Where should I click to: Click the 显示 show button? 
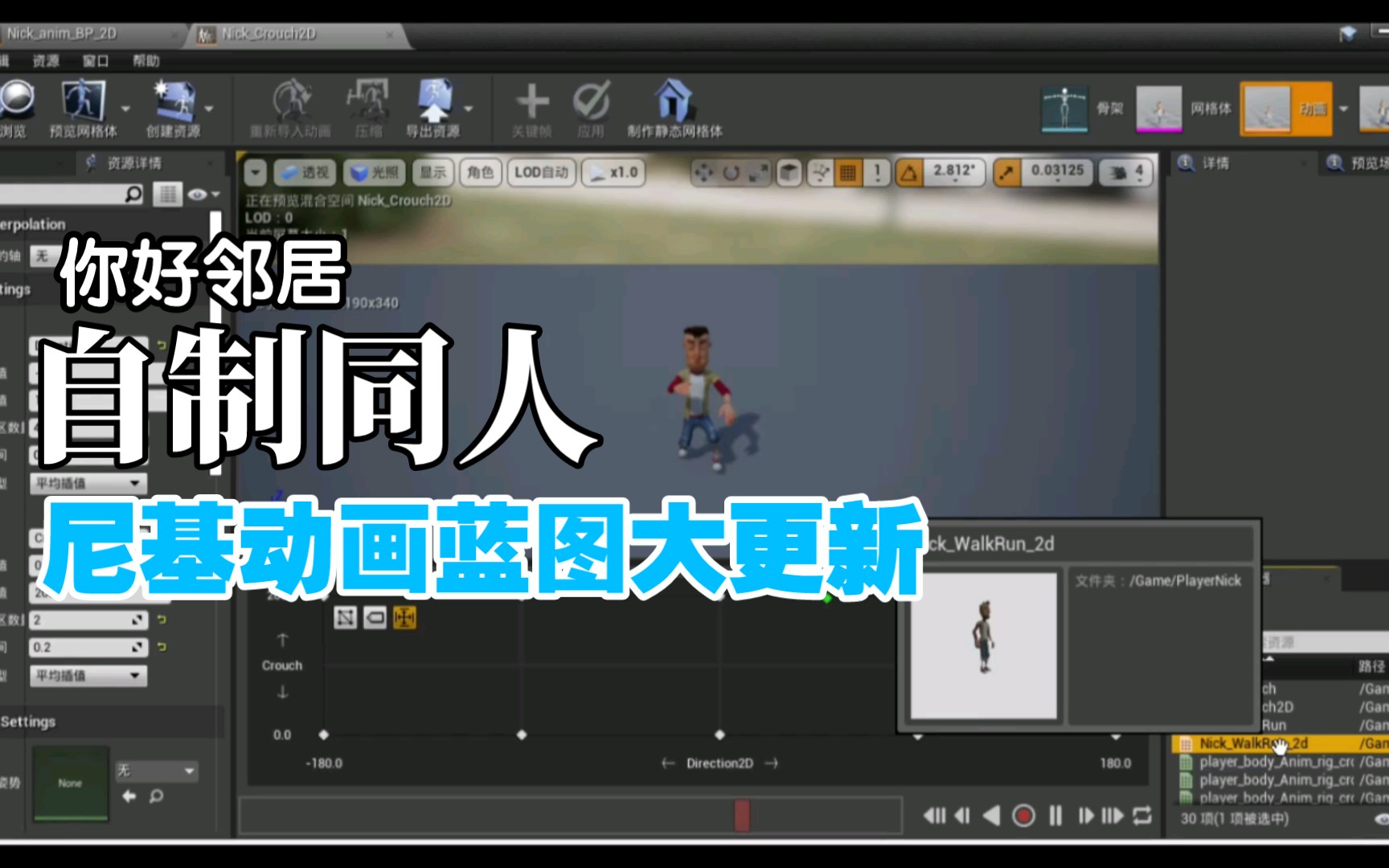tap(433, 173)
